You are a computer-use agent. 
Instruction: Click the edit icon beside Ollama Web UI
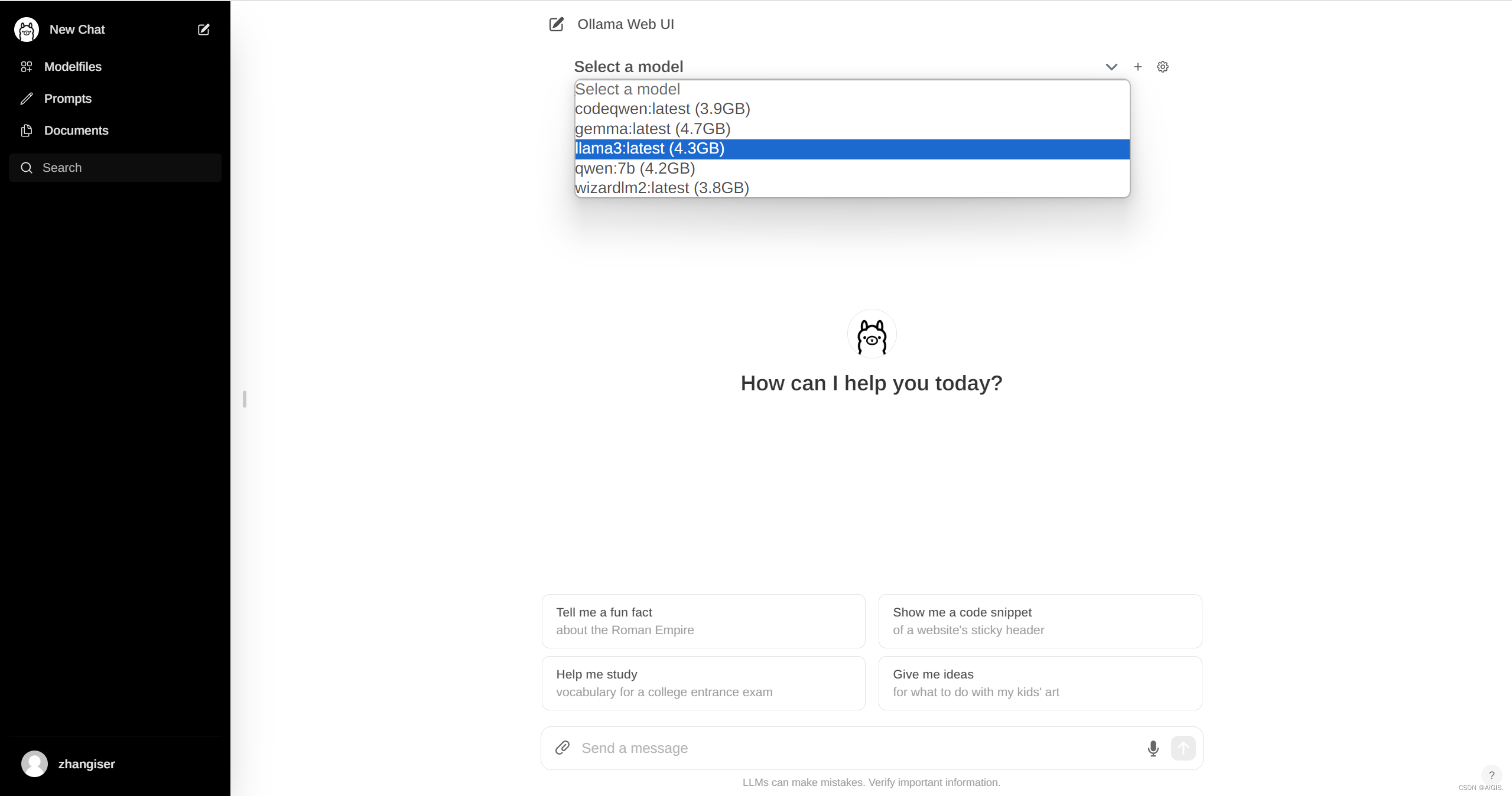(x=556, y=24)
